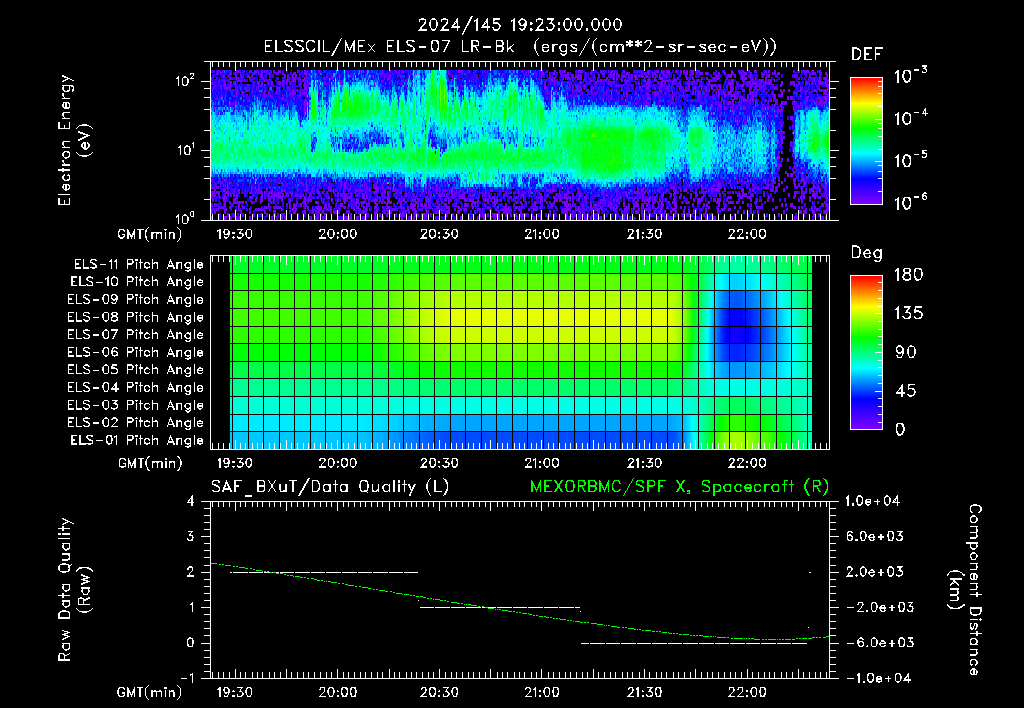Click the DEF colorbar label
Screen dimensions: 1024x708
coord(867,55)
